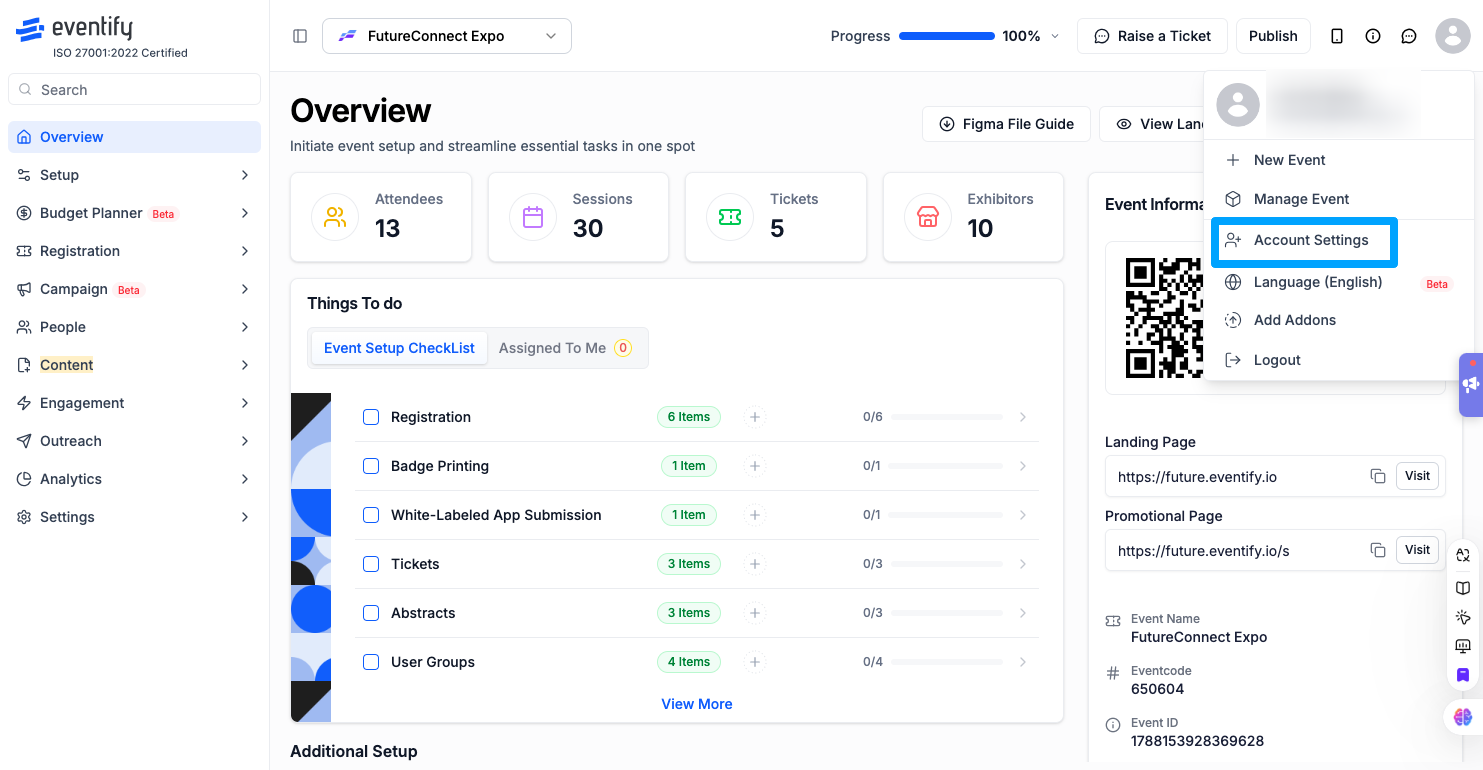Click the QR code image
The height and width of the screenshot is (770, 1483).
click(x=1165, y=317)
